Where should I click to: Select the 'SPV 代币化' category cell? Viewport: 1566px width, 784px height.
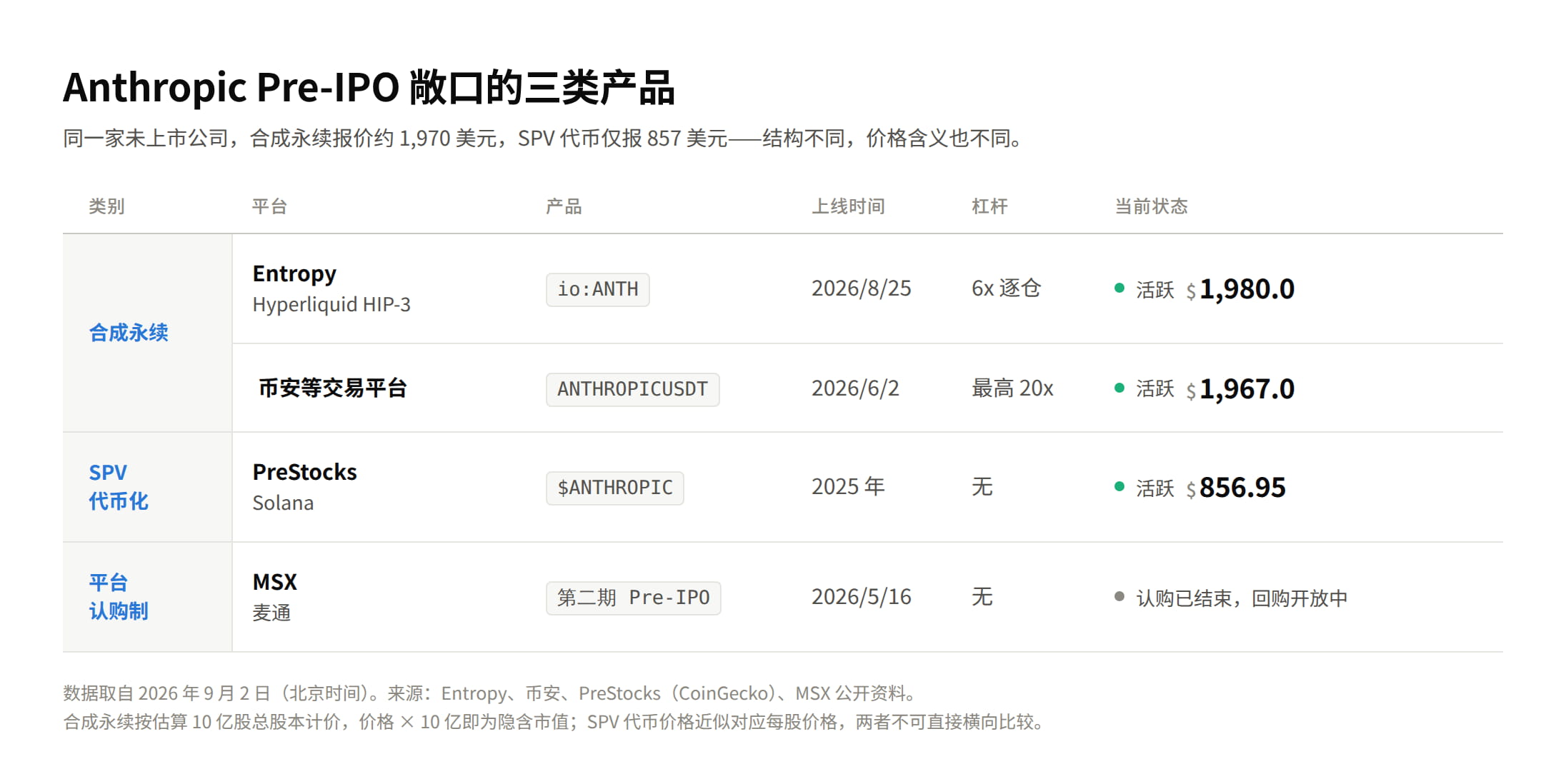(147, 487)
